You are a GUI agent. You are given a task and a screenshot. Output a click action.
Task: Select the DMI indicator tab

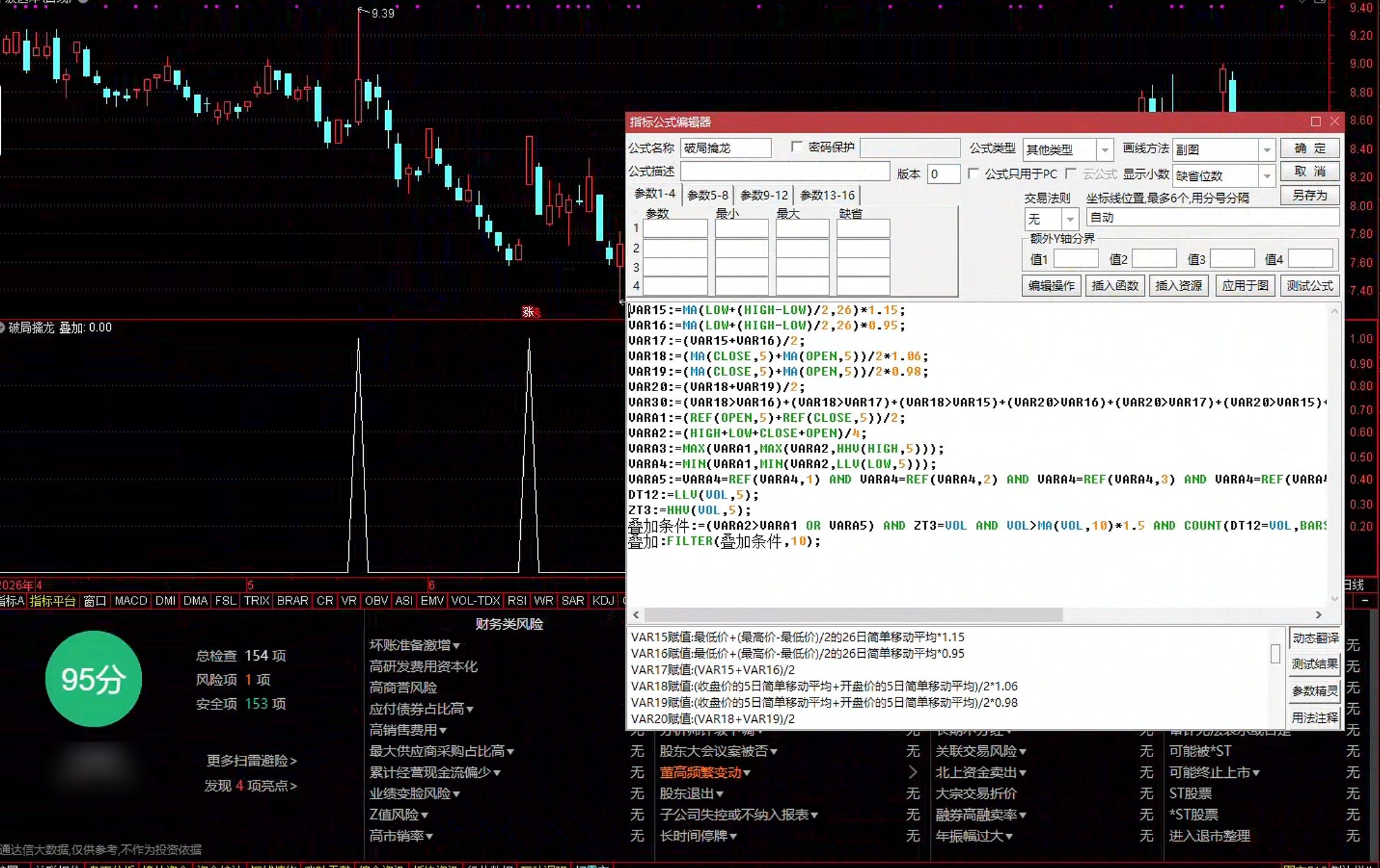(x=166, y=601)
